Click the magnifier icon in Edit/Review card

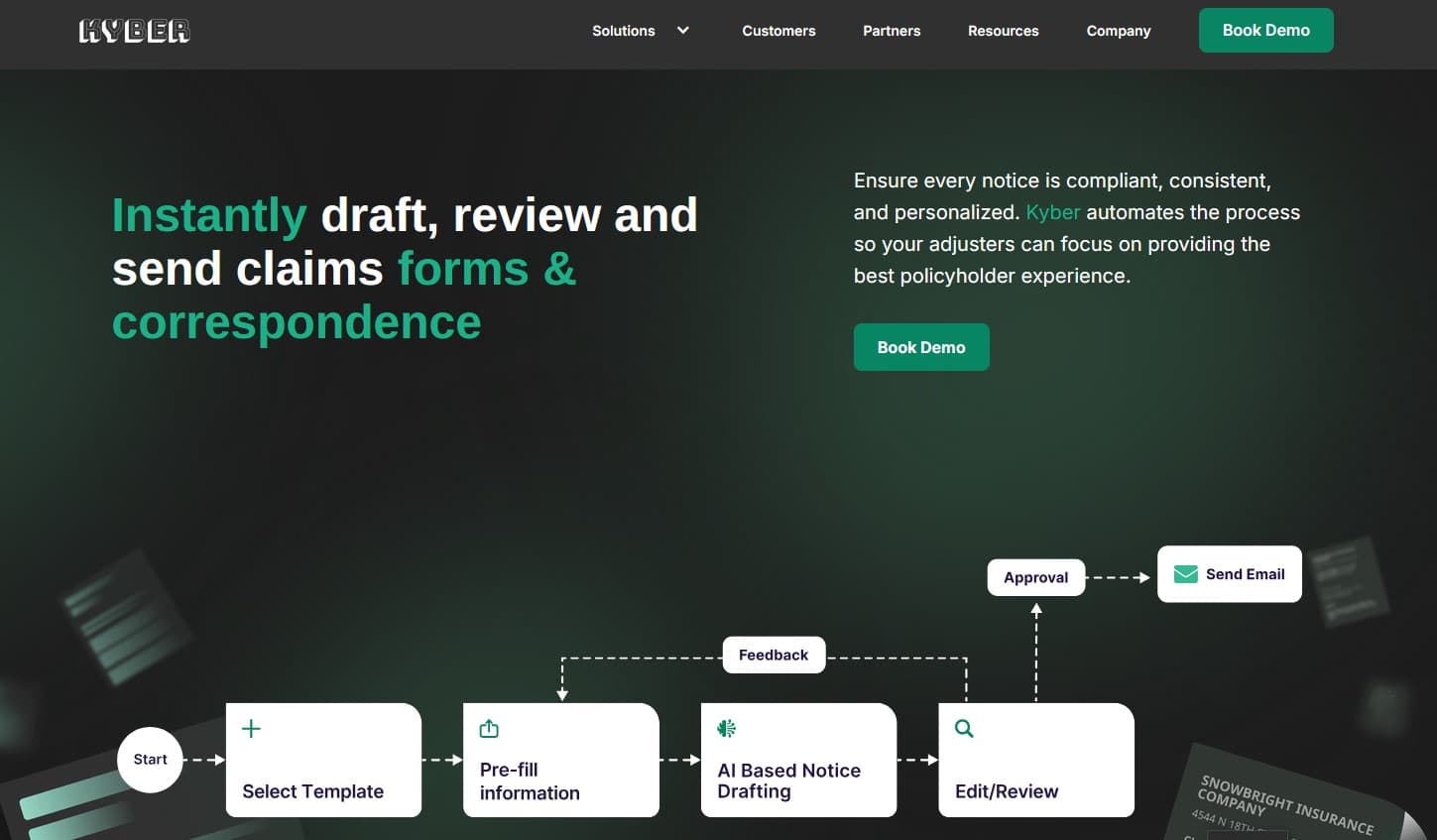click(x=964, y=729)
